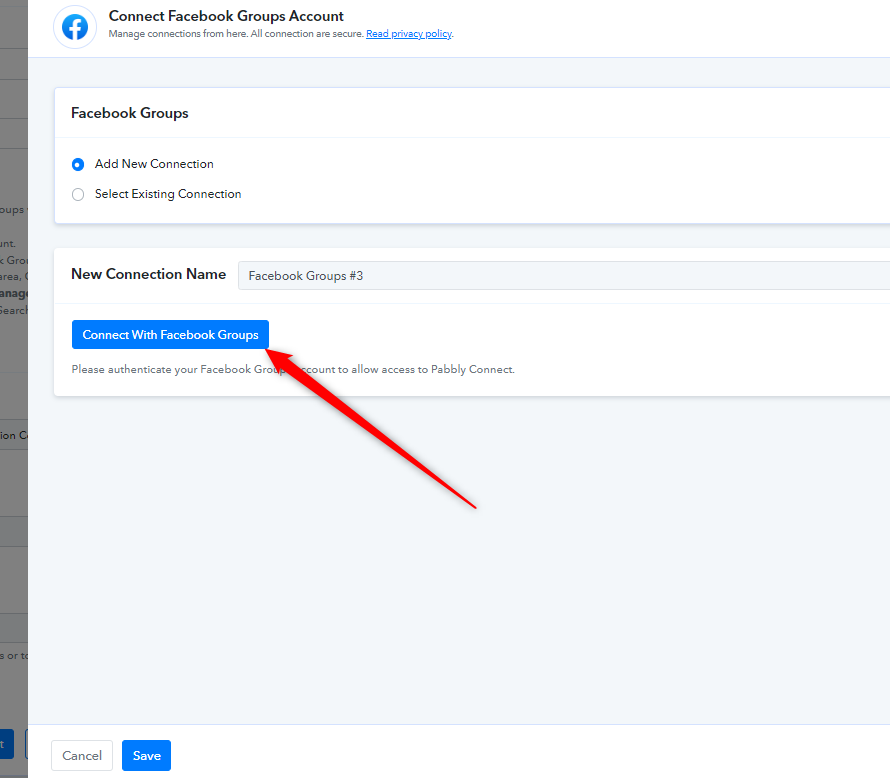
Task: Click Connect With Facebook Groups button
Action: point(170,335)
